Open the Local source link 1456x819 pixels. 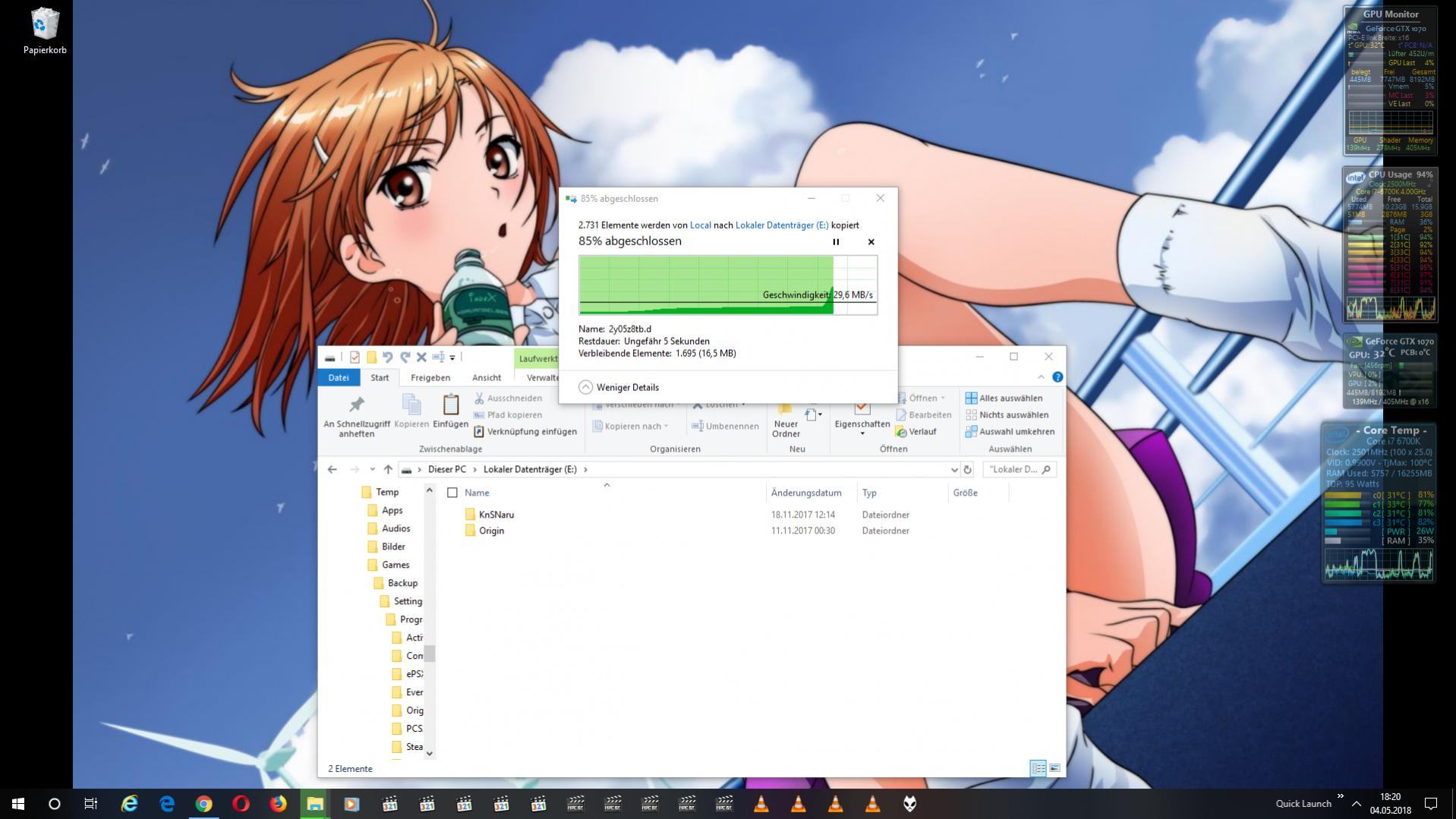tap(700, 225)
